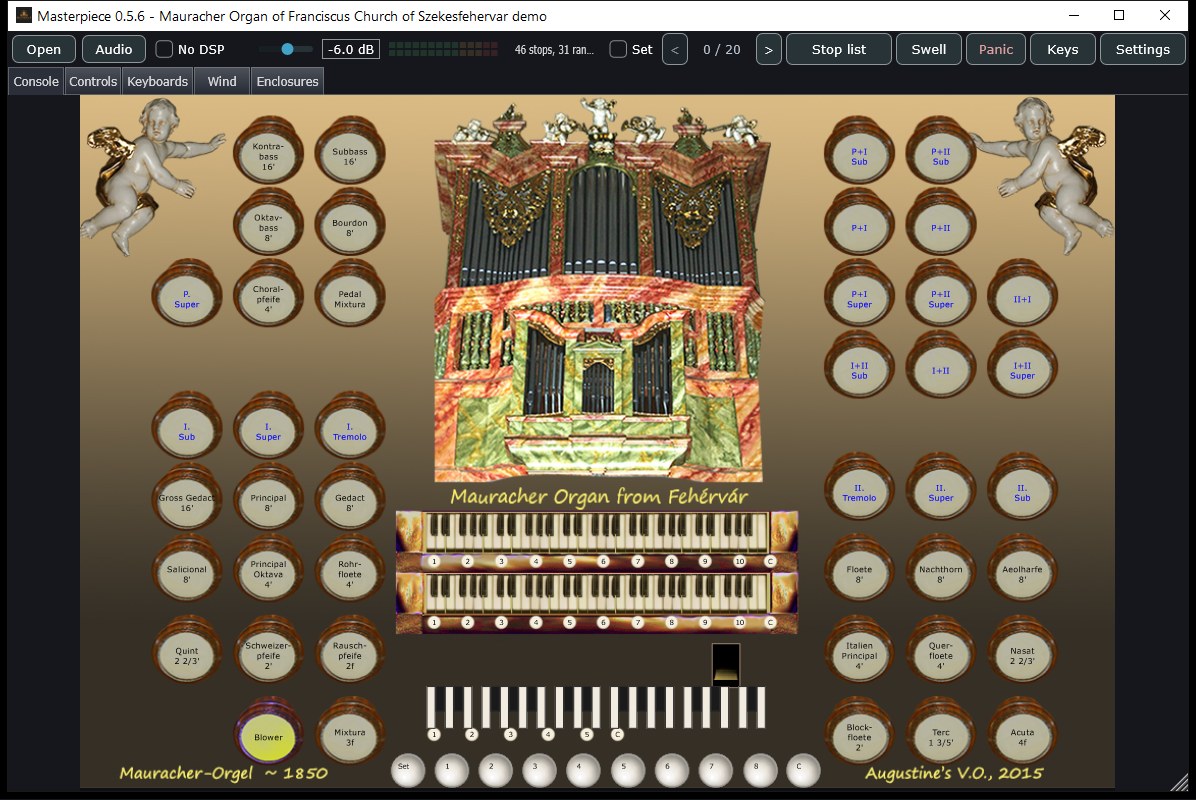Pull the Acuta 4f stop knob
The width and height of the screenshot is (1196, 800).
(1022, 737)
